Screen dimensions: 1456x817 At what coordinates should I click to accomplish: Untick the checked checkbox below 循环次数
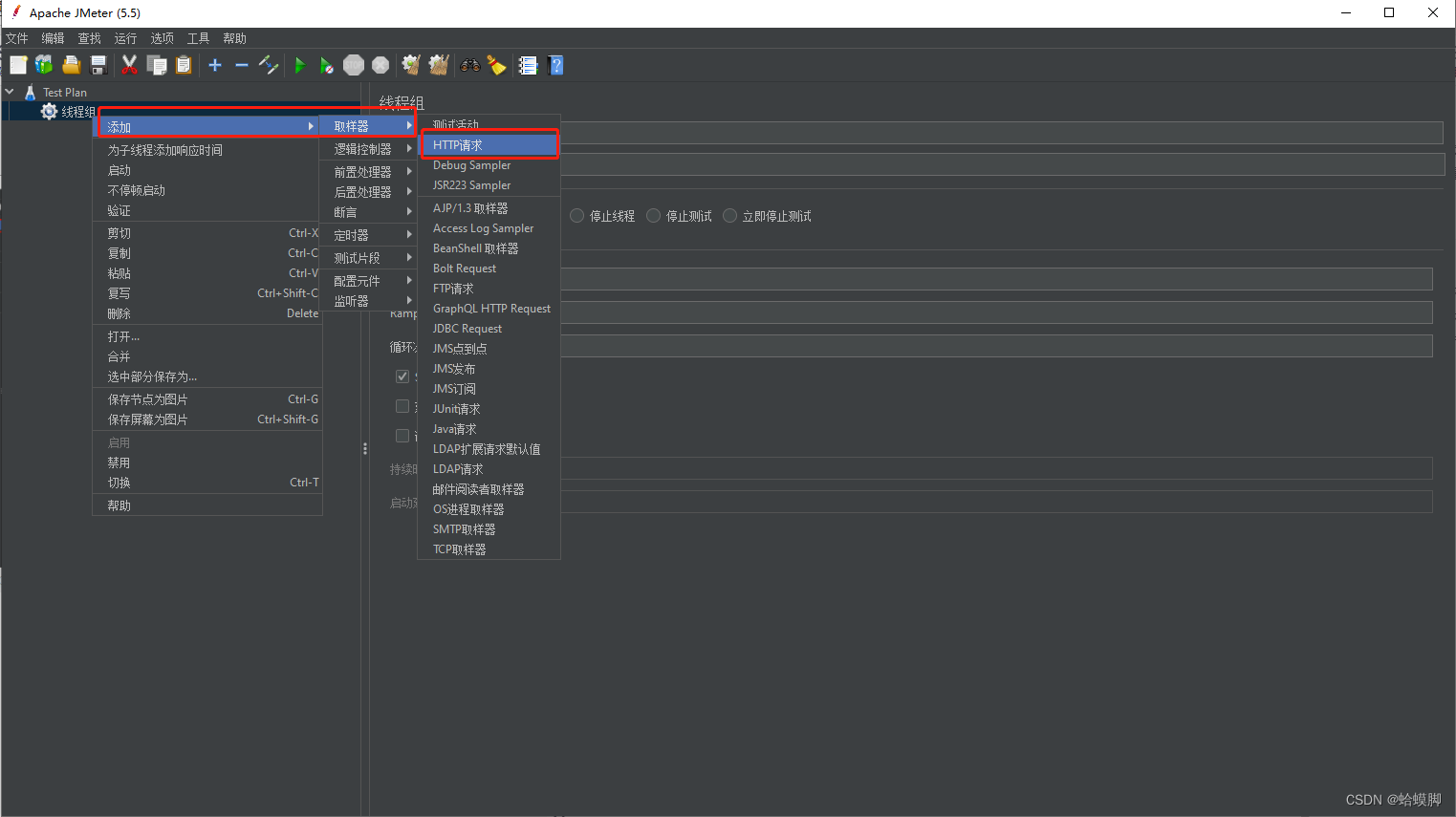tap(402, 376)
